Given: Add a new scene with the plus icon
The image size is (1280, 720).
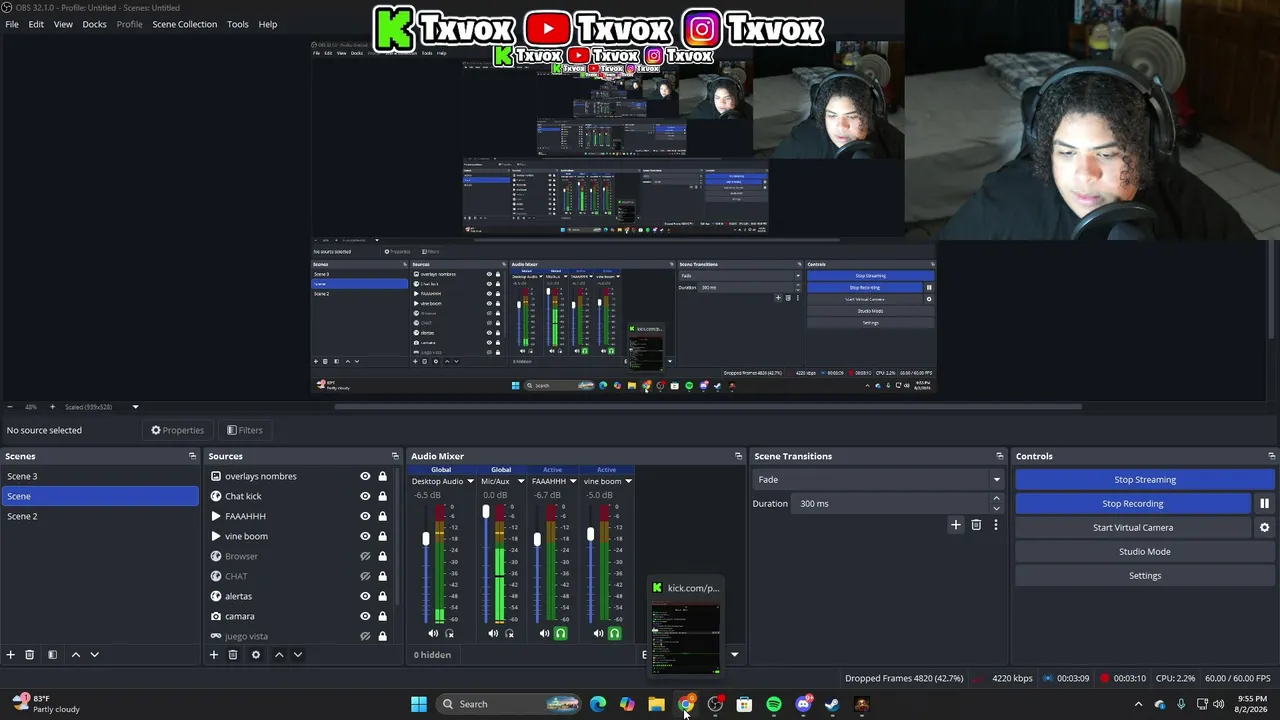Looking at the screenshot, I should click(11, 655).
